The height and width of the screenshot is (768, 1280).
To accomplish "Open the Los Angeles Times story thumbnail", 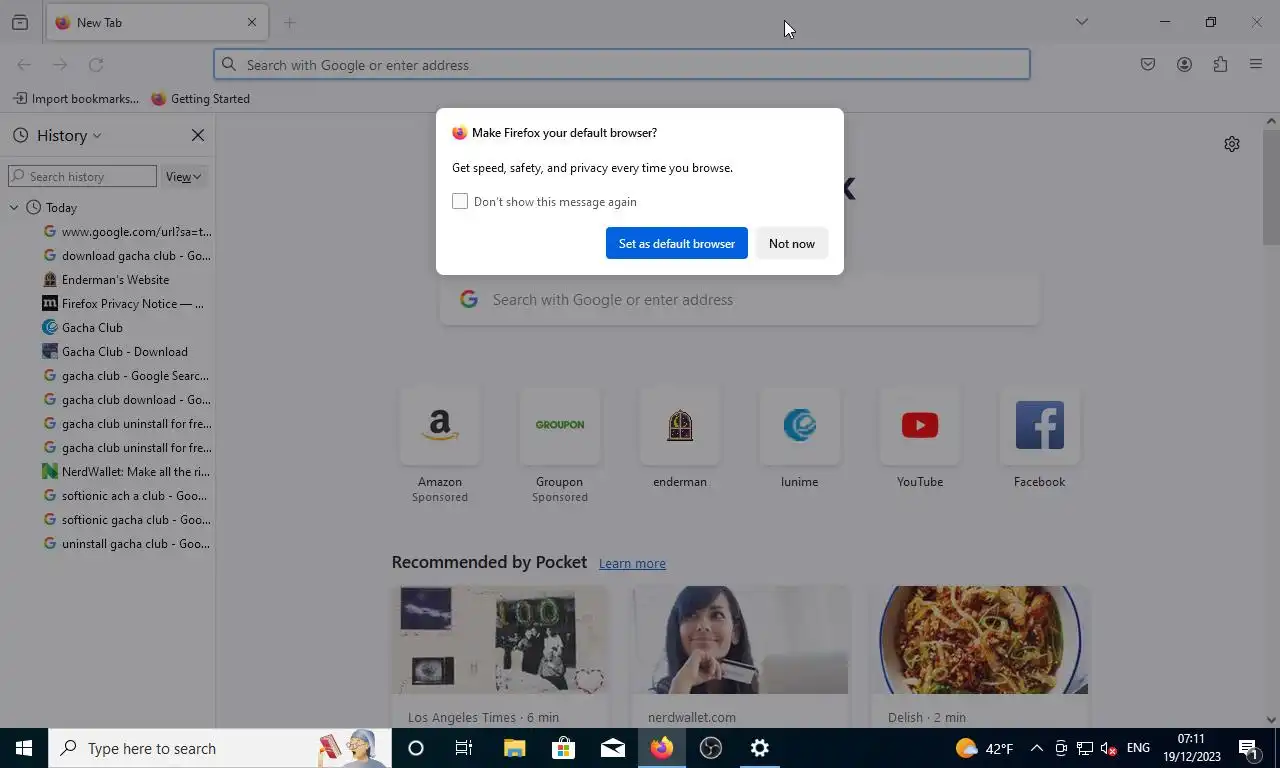I will [x=500, y=640].
